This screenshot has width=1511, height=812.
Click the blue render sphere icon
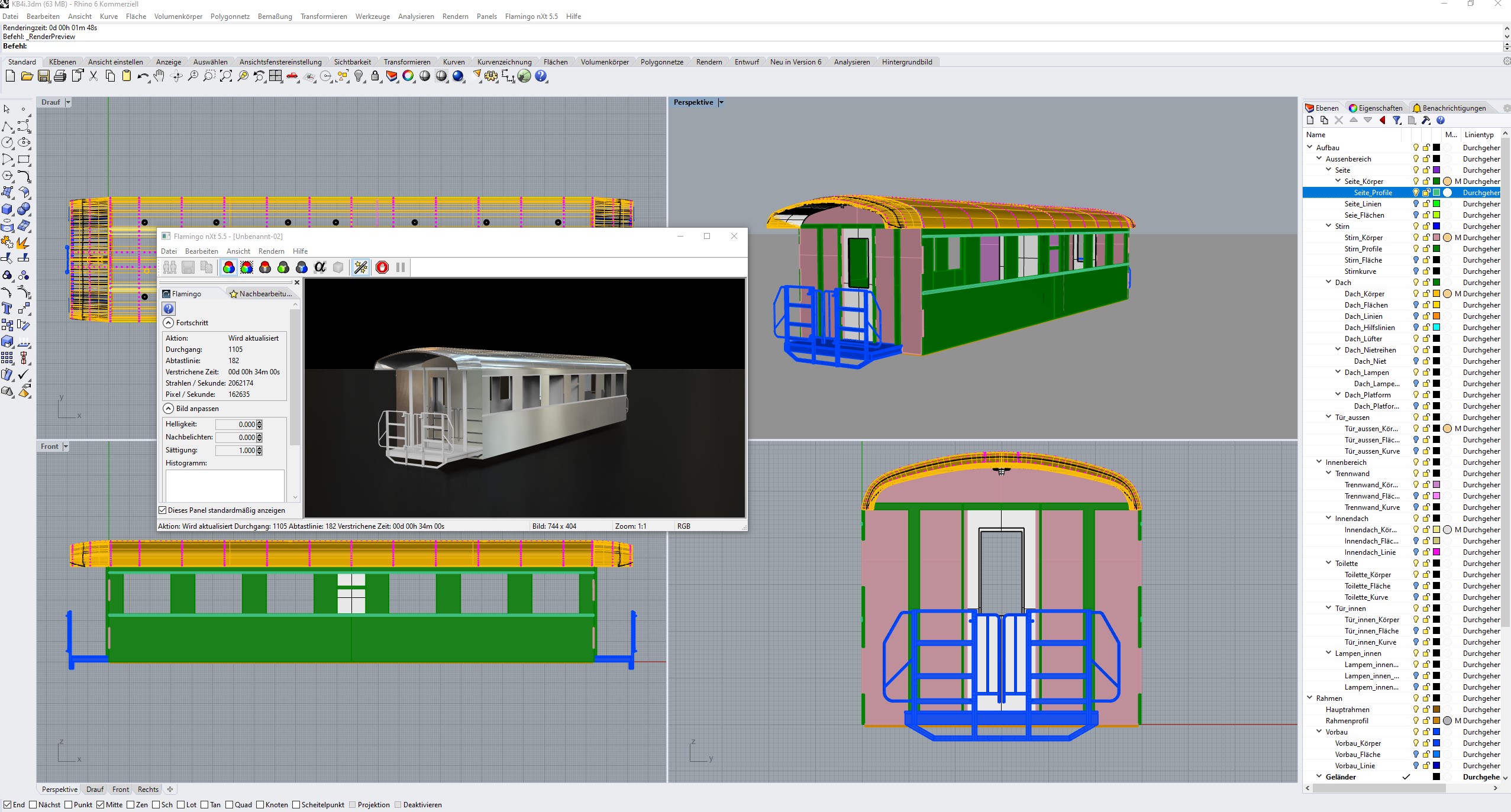tap(459, 76)
